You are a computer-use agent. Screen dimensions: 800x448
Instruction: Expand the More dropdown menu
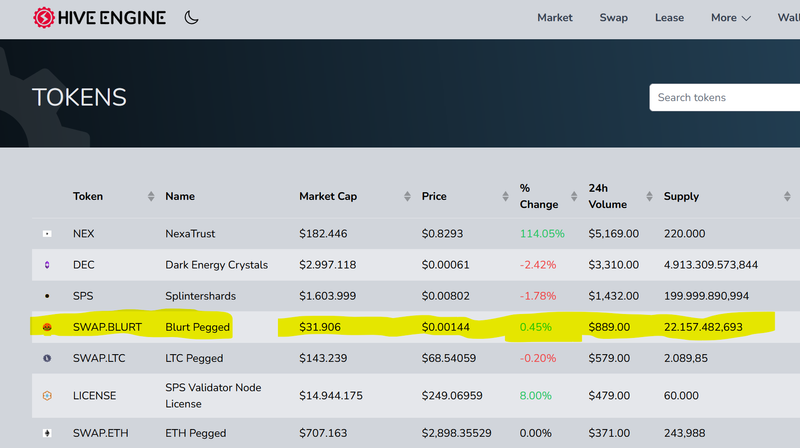click(x=730, y=18)
